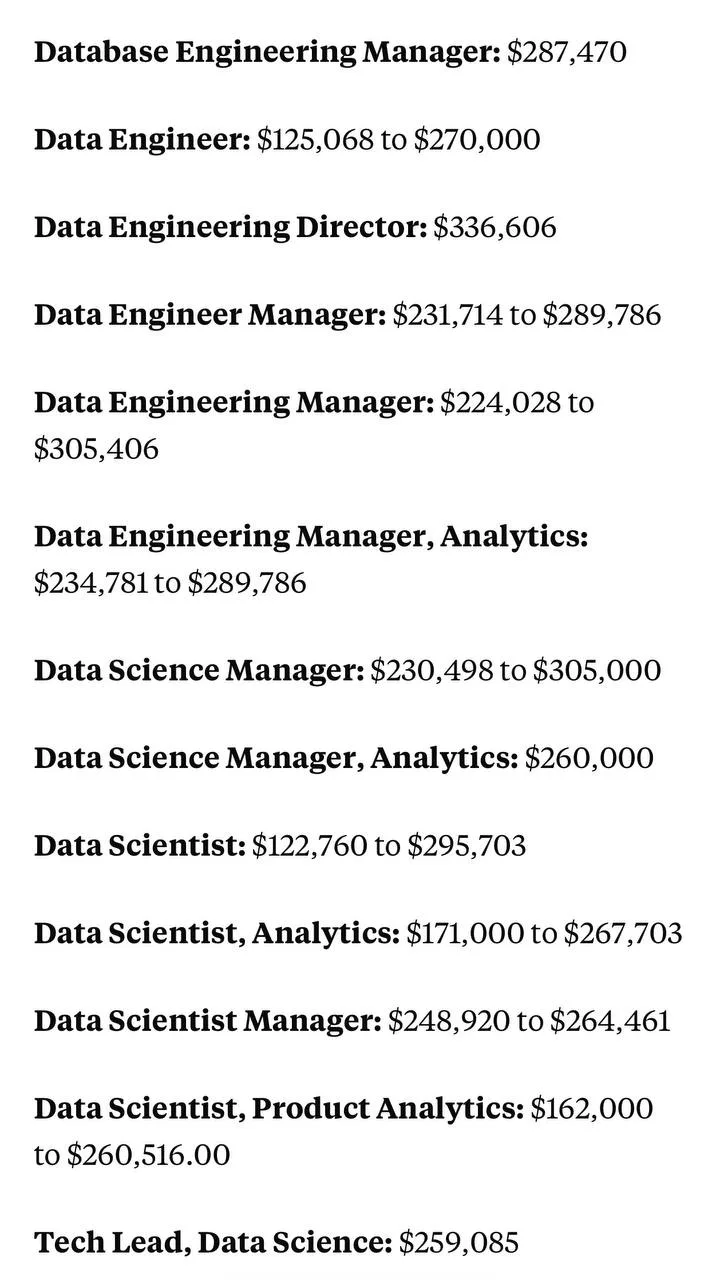Click the "Data Scientist Manager:" bold title
Screen dimensions: 712x1280
pos(207,1021)
